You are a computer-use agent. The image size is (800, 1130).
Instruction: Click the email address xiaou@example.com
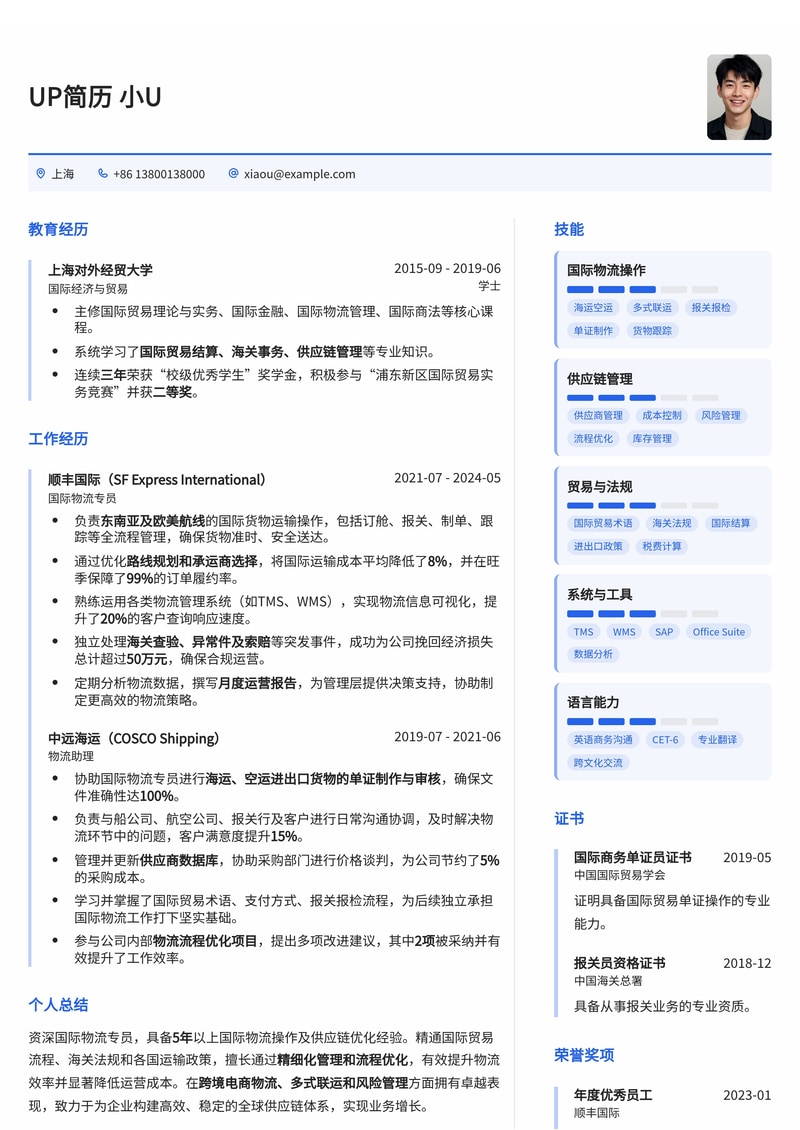[x=298, y=173]
